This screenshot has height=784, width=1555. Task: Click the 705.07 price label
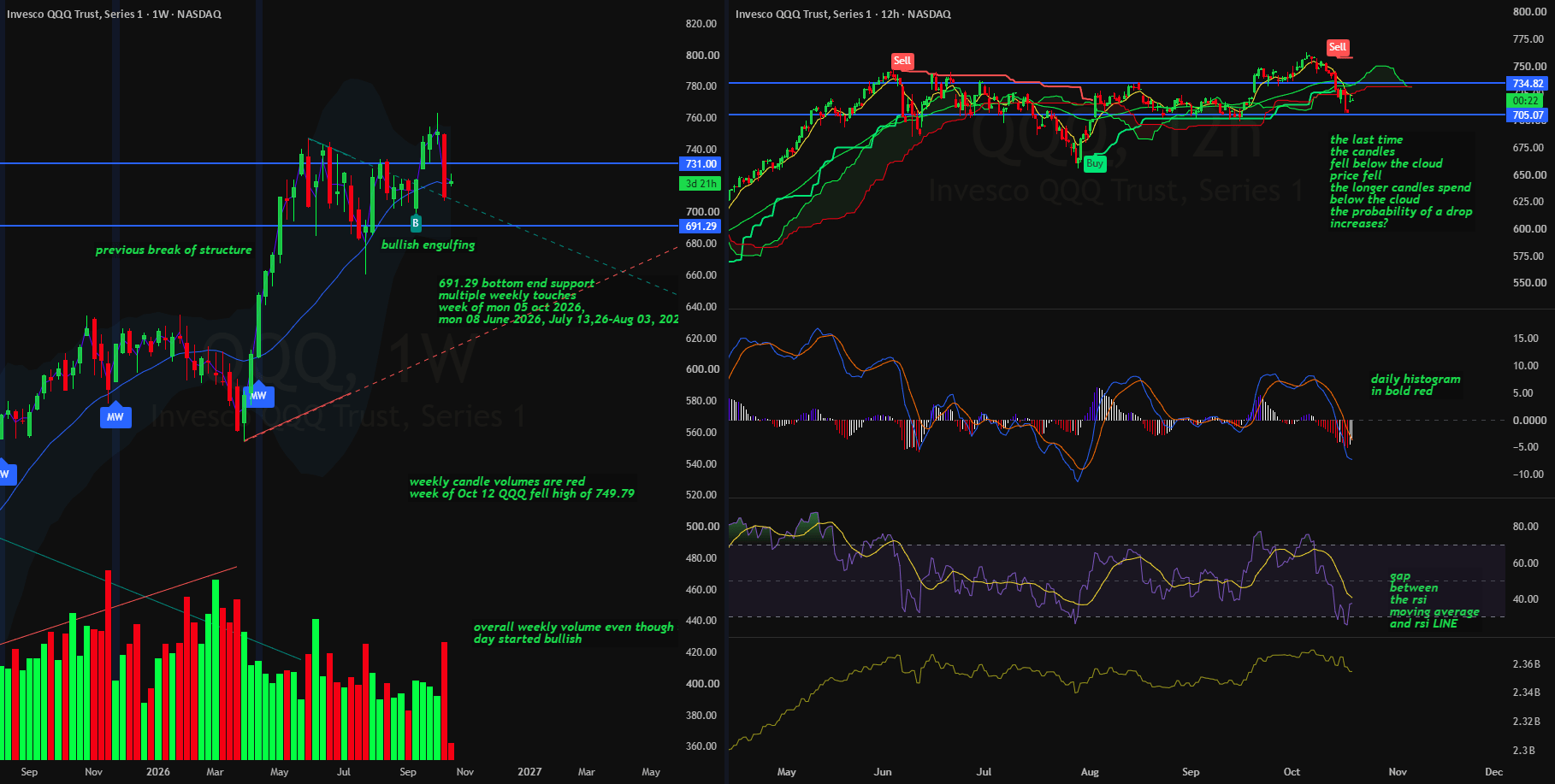coord(1528,115)
